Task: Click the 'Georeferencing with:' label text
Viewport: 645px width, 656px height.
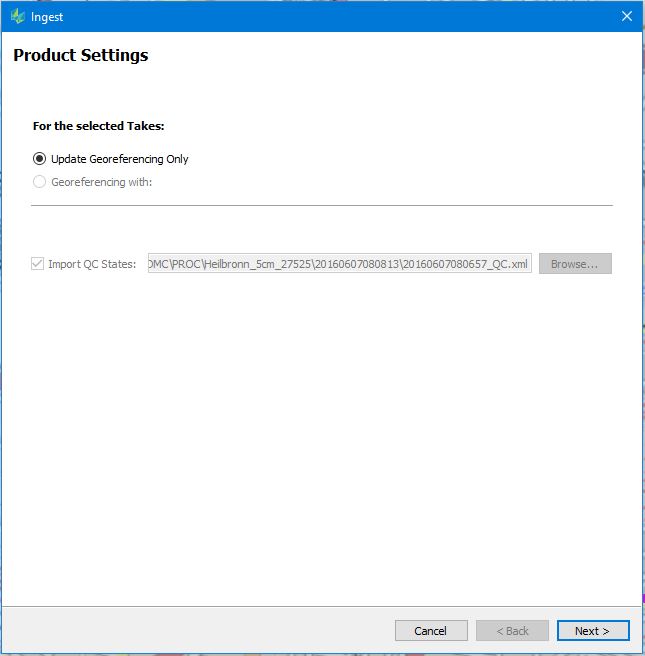Action: point(102,182)
